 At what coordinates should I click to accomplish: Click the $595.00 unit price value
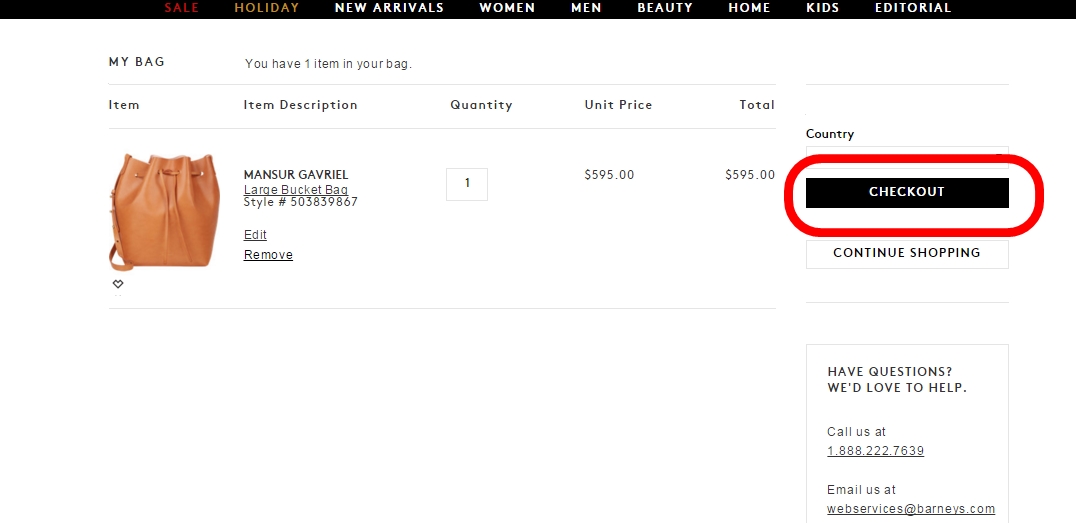pos(609,175)
